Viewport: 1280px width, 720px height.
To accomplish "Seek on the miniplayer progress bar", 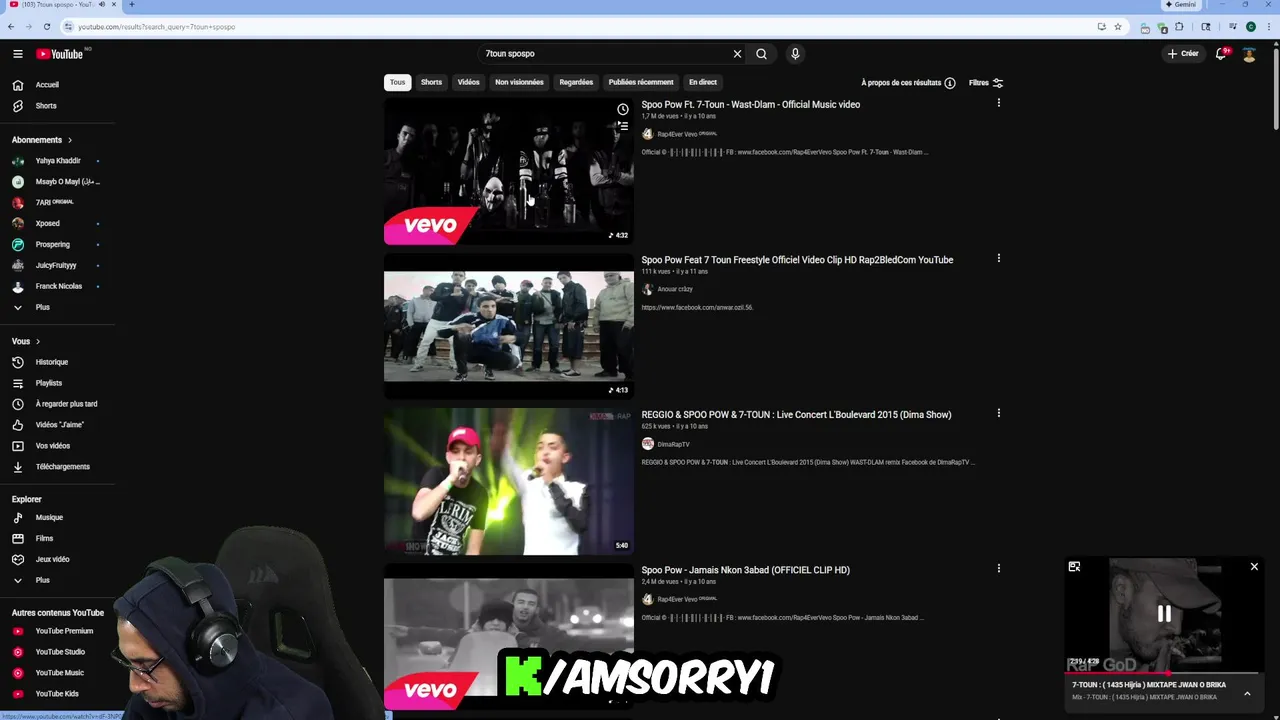I will (1164, 673).
